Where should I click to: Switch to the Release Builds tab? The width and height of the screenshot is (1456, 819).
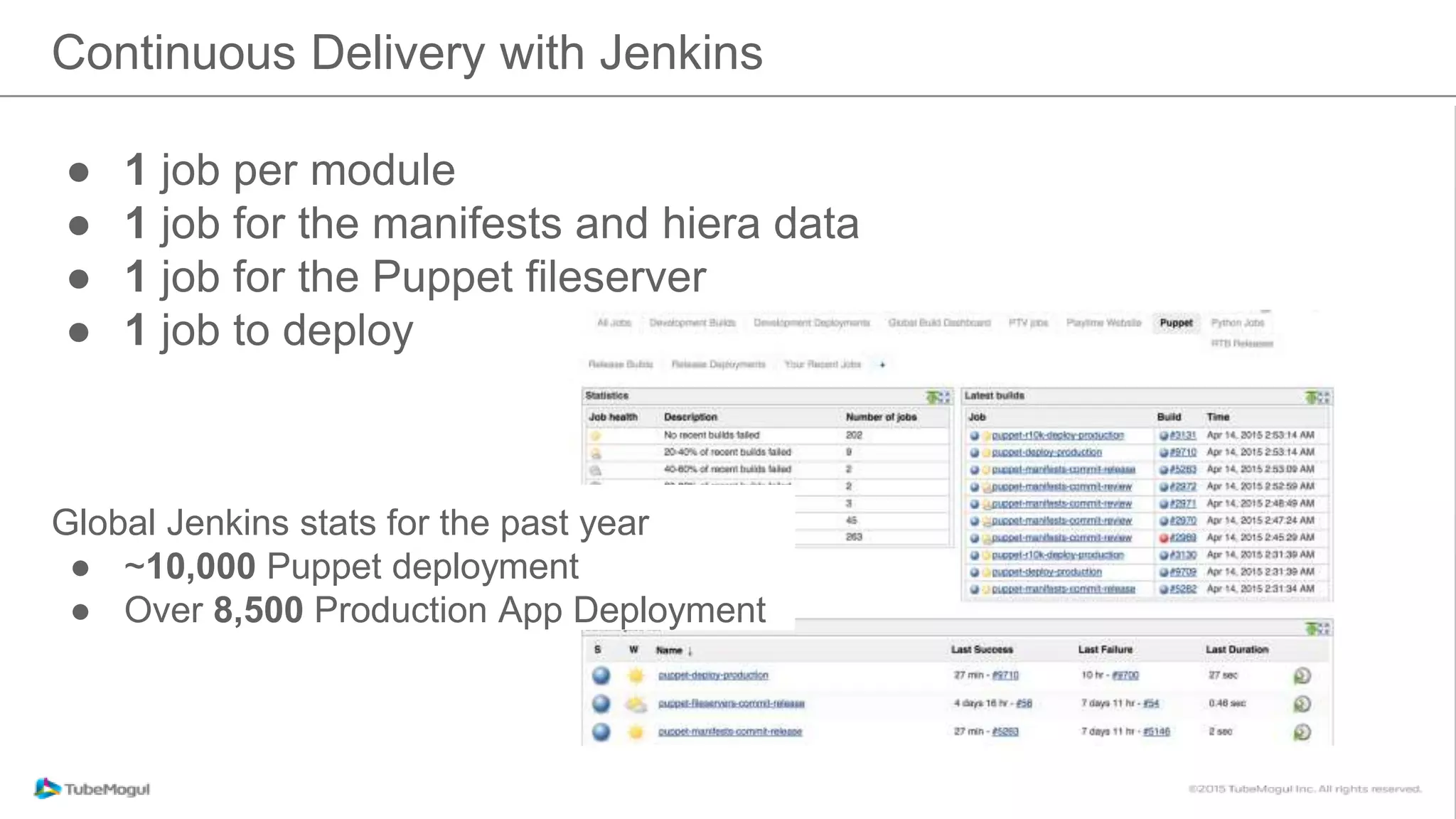coord(621,365)
